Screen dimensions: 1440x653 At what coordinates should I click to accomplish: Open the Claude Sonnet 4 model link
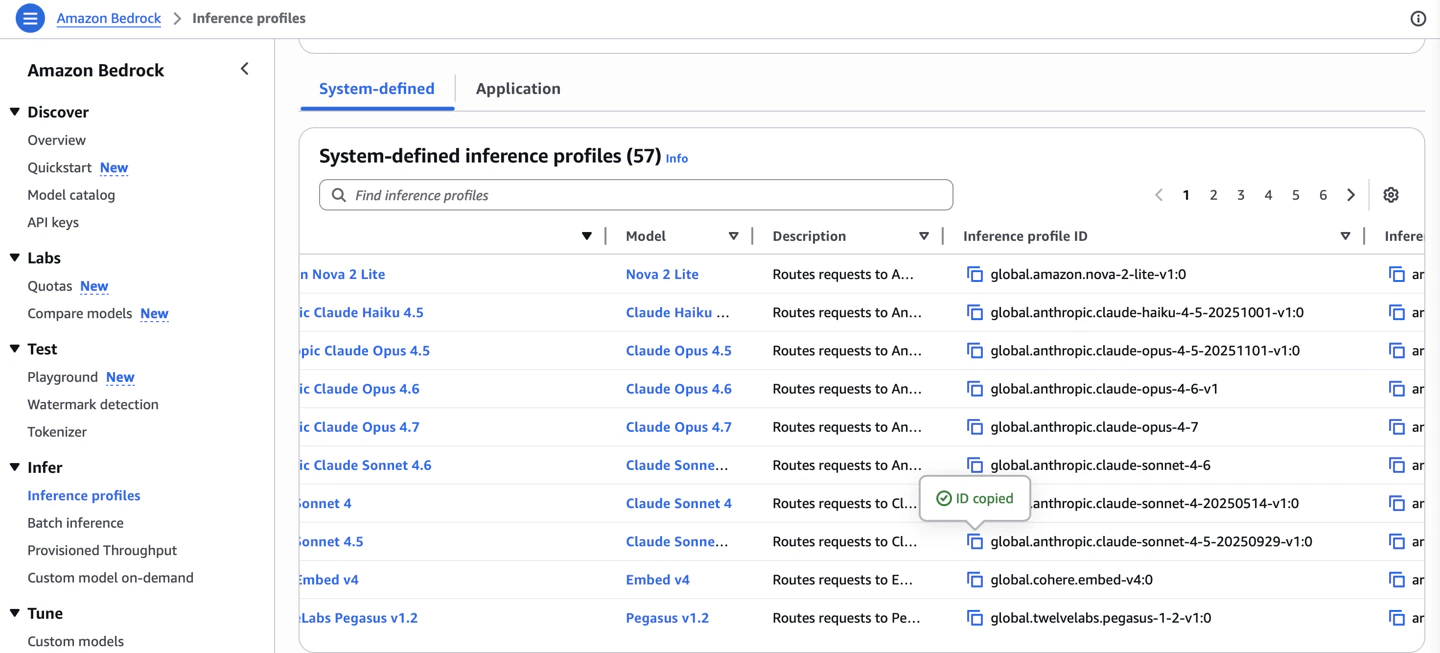pyautogui.click(x=679, y=503)
